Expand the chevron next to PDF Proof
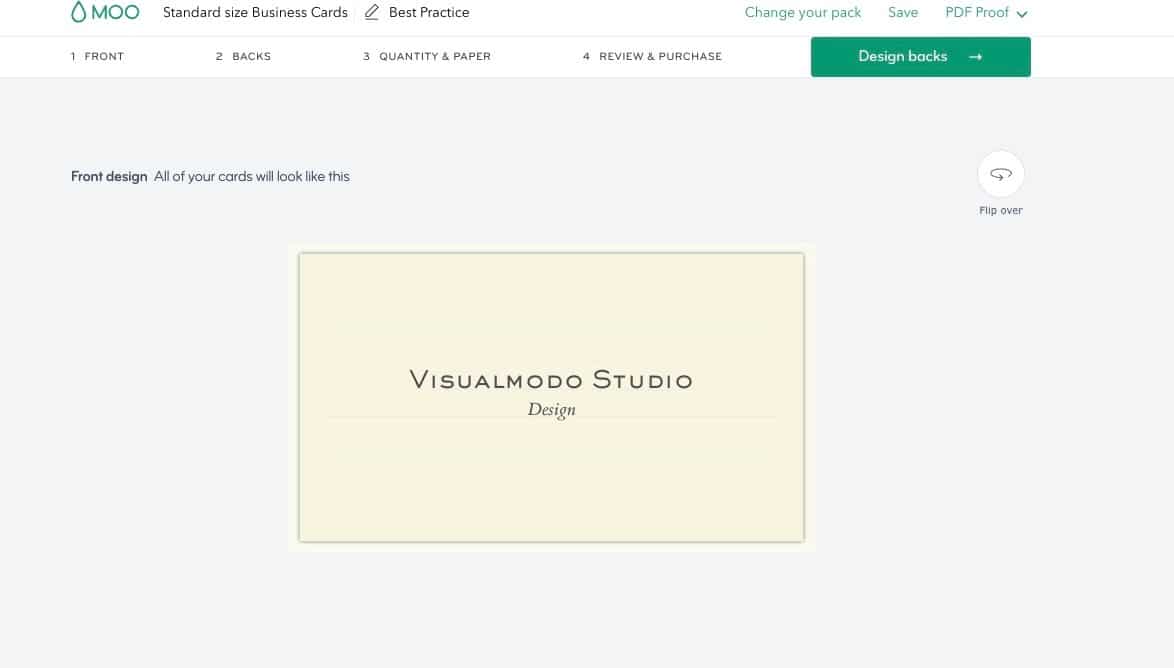This screenshot has width=1174, height=668. [1021, 13]
